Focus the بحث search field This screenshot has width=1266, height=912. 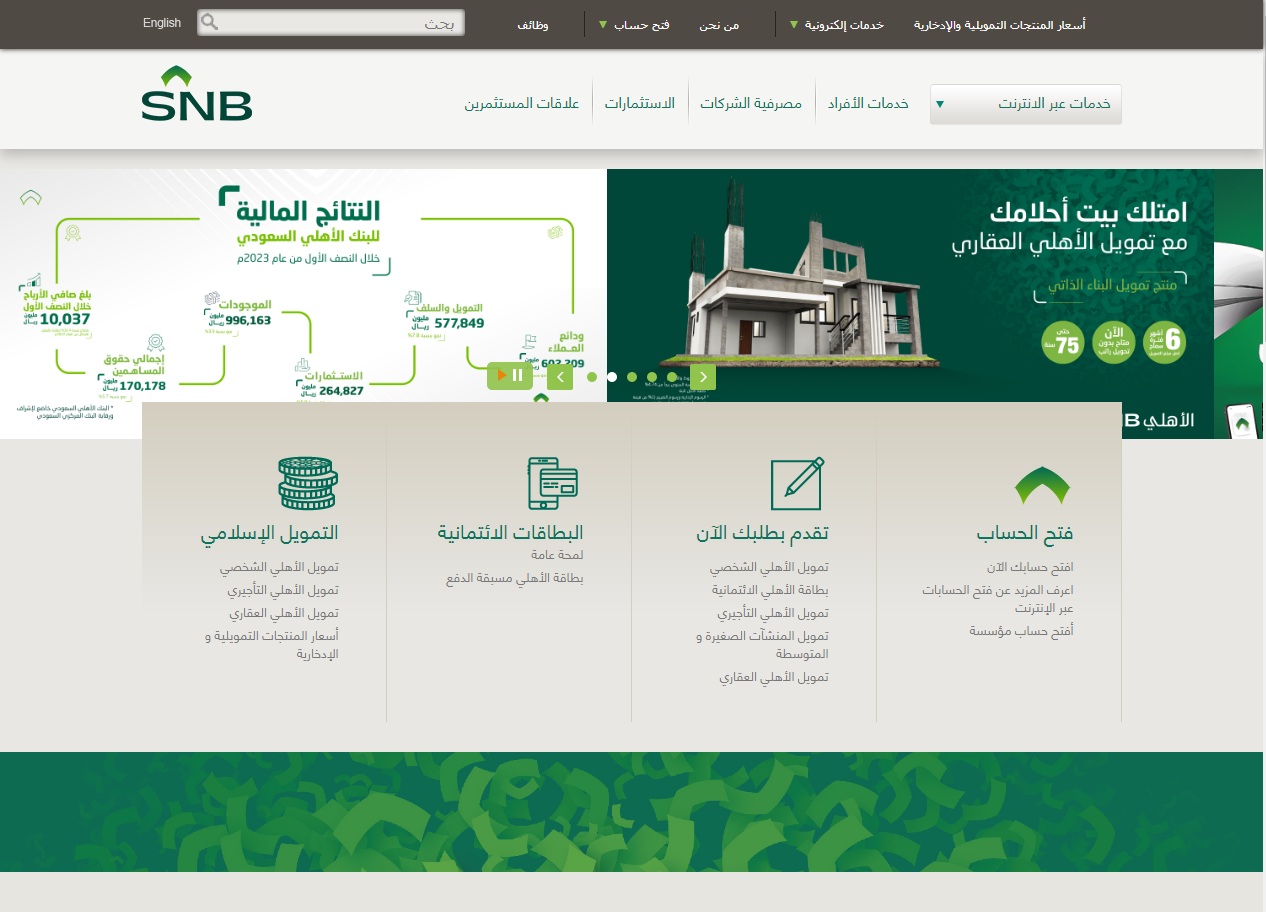(x=331, y=23)
